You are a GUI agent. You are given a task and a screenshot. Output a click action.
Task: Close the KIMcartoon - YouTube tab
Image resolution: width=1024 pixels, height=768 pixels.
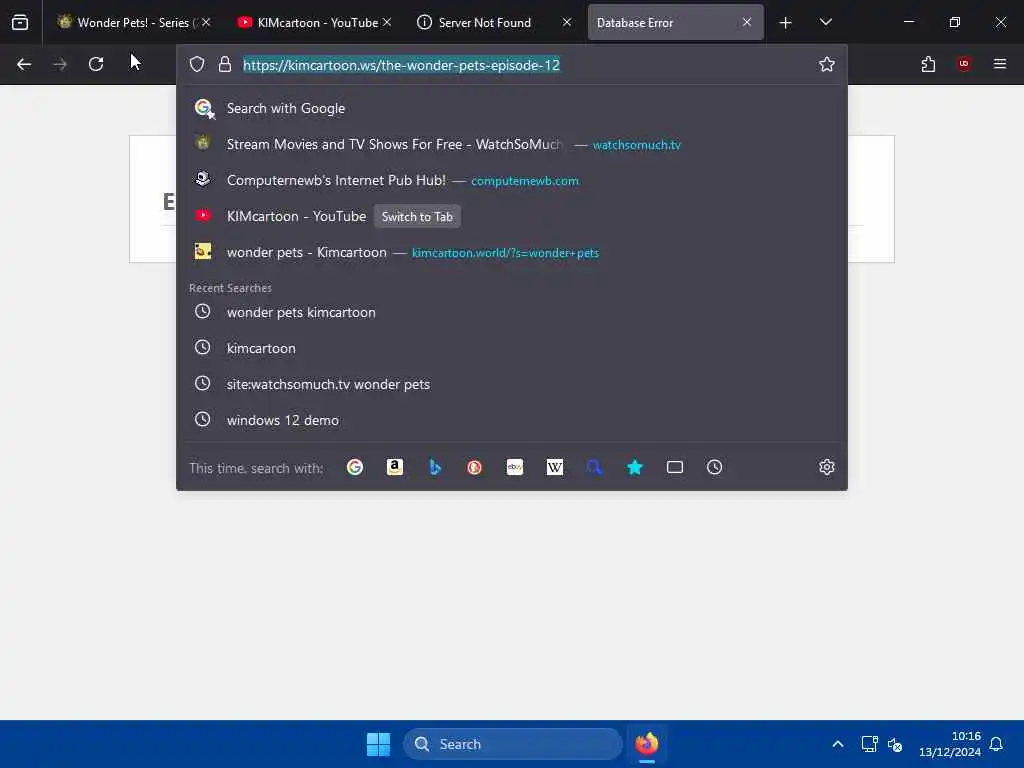(x=387, y=22)
